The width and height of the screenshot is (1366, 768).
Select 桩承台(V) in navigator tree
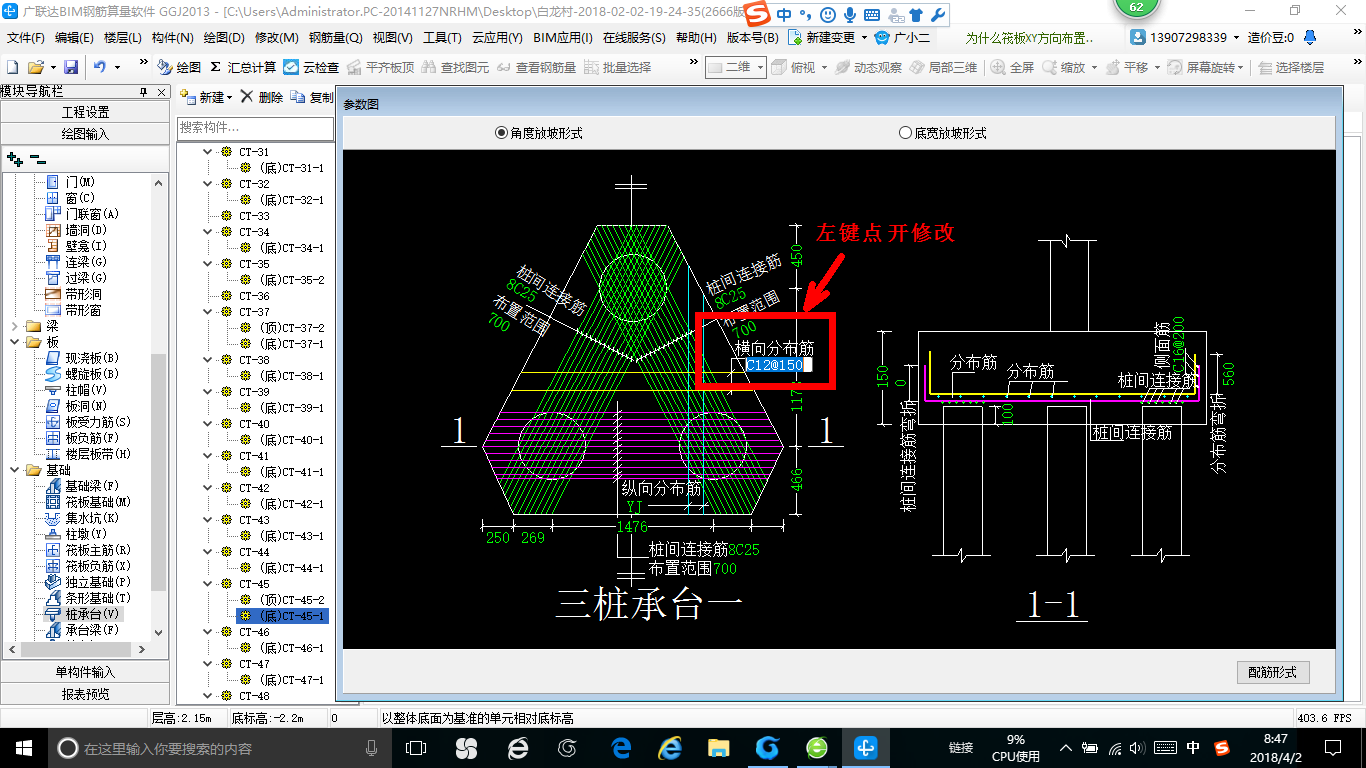tap(93, 614)
